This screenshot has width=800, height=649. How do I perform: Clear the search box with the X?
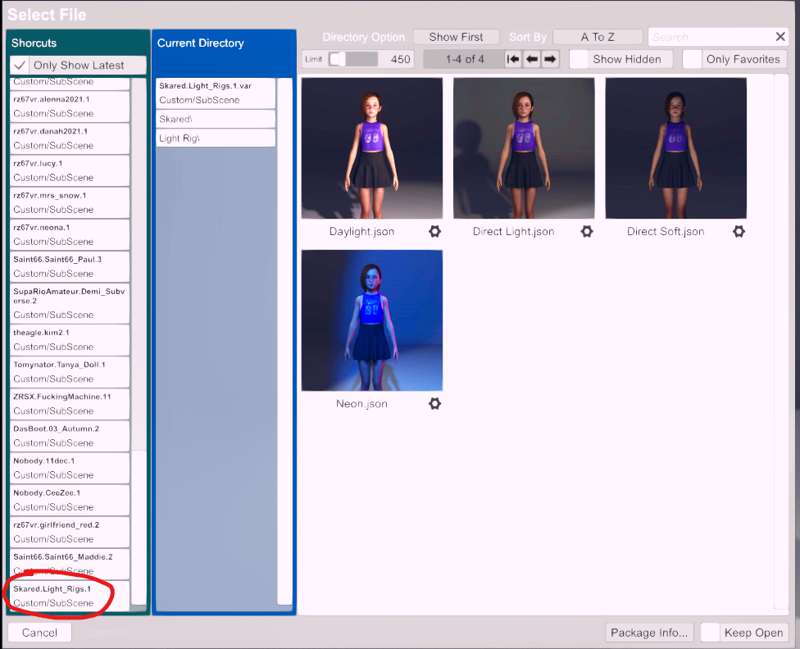pos(780,37)
